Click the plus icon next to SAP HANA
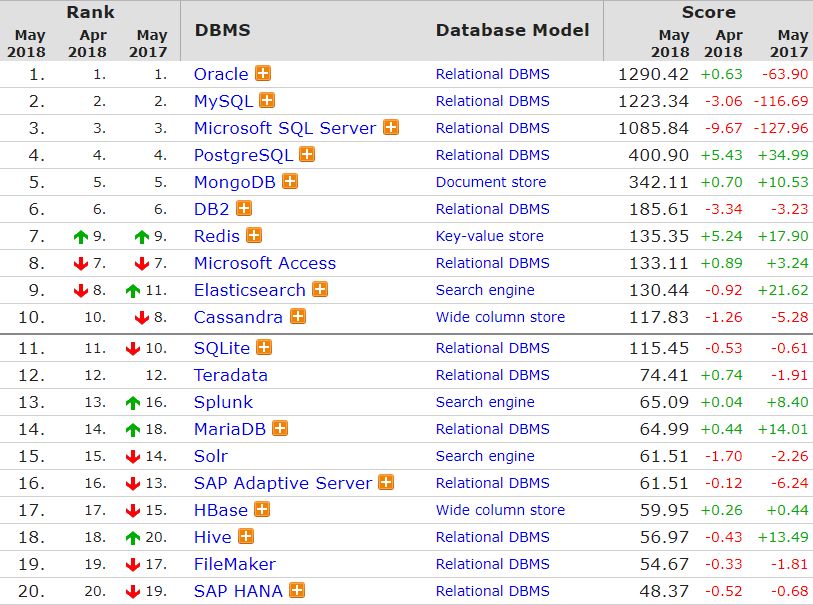The image size is (813, 605). tap(297, 591)
